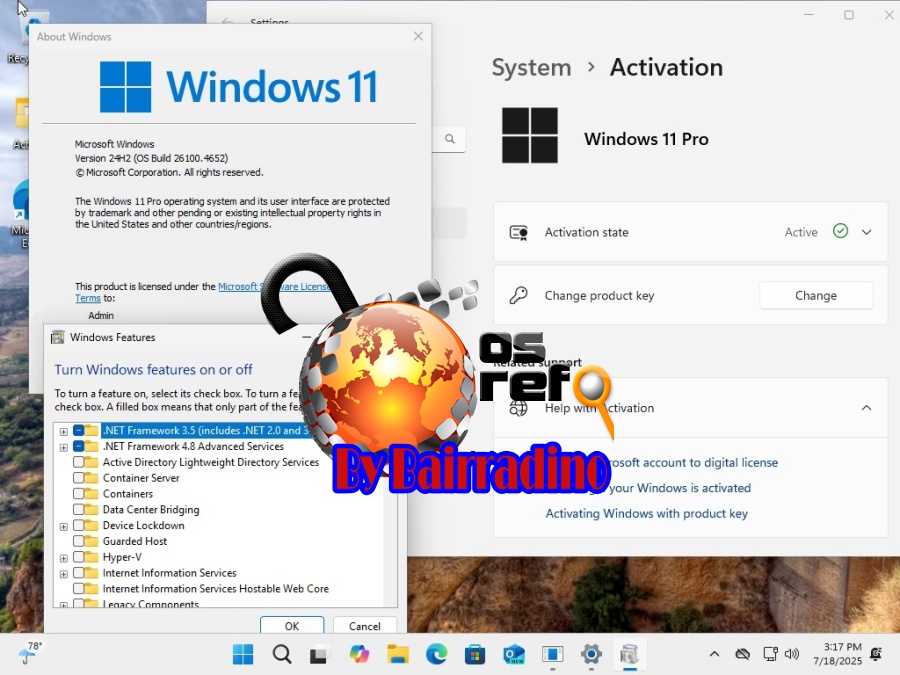This screenshot has width=900, height=675.
Task: Click OK in Windows Features
Action: 292,626
